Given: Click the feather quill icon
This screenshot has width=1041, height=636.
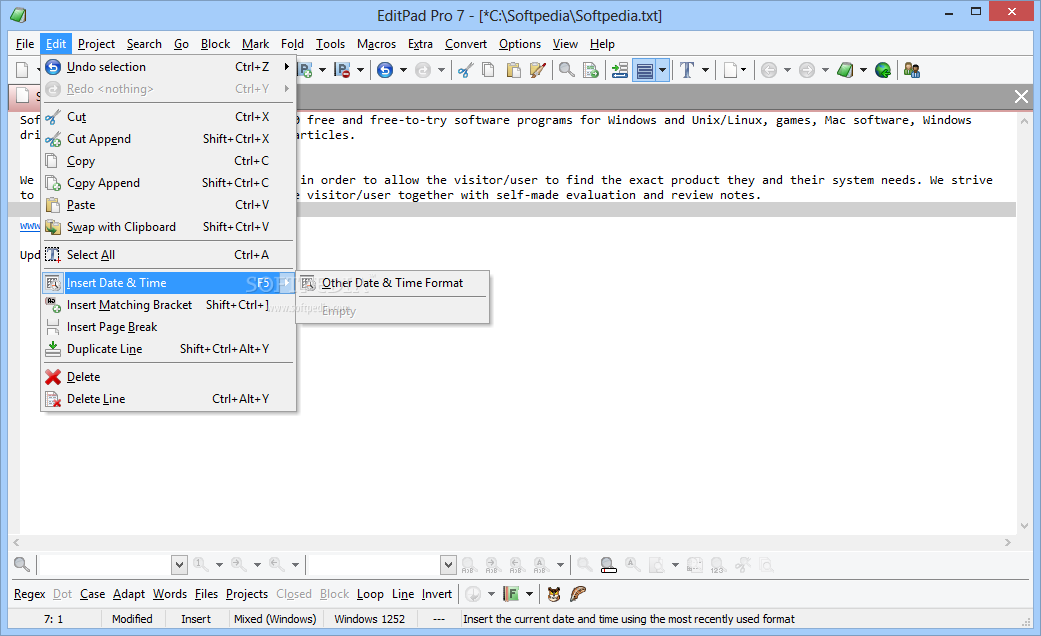Looking at the screenshot, I should coord(578,594).
